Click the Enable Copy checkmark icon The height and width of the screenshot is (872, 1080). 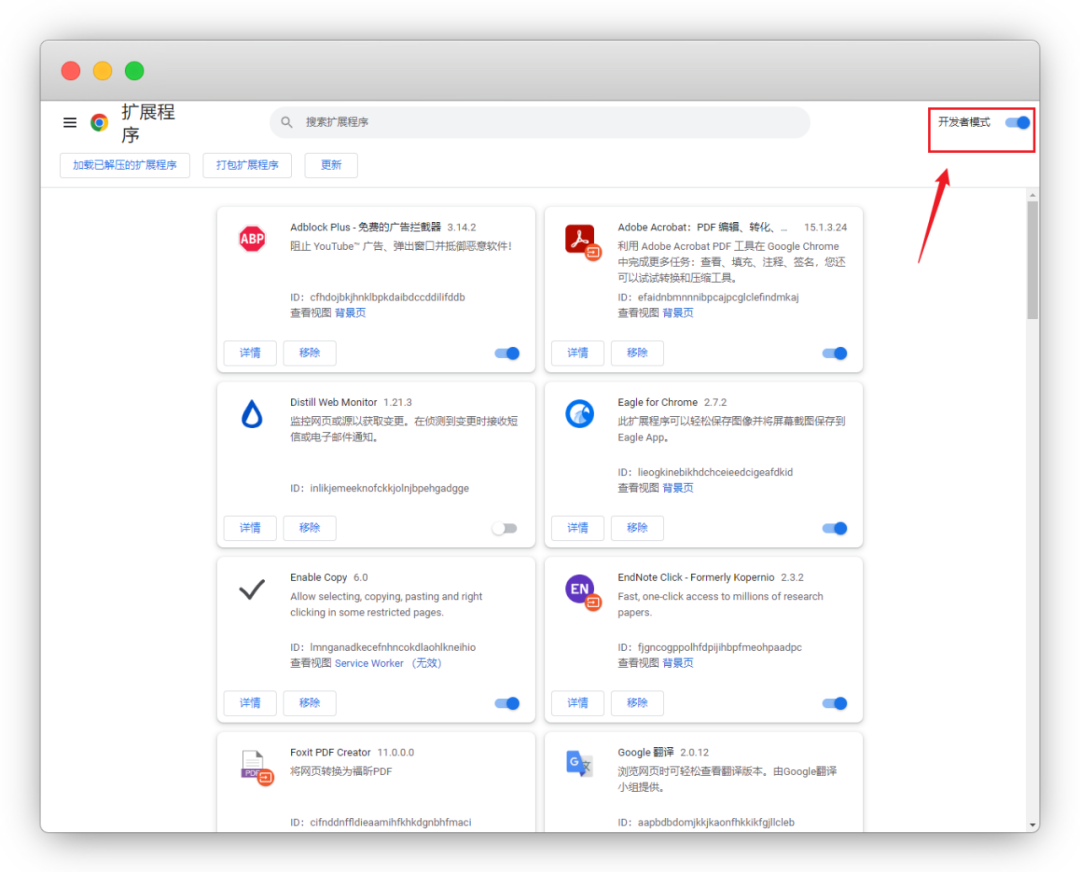(x=252, y=589)
